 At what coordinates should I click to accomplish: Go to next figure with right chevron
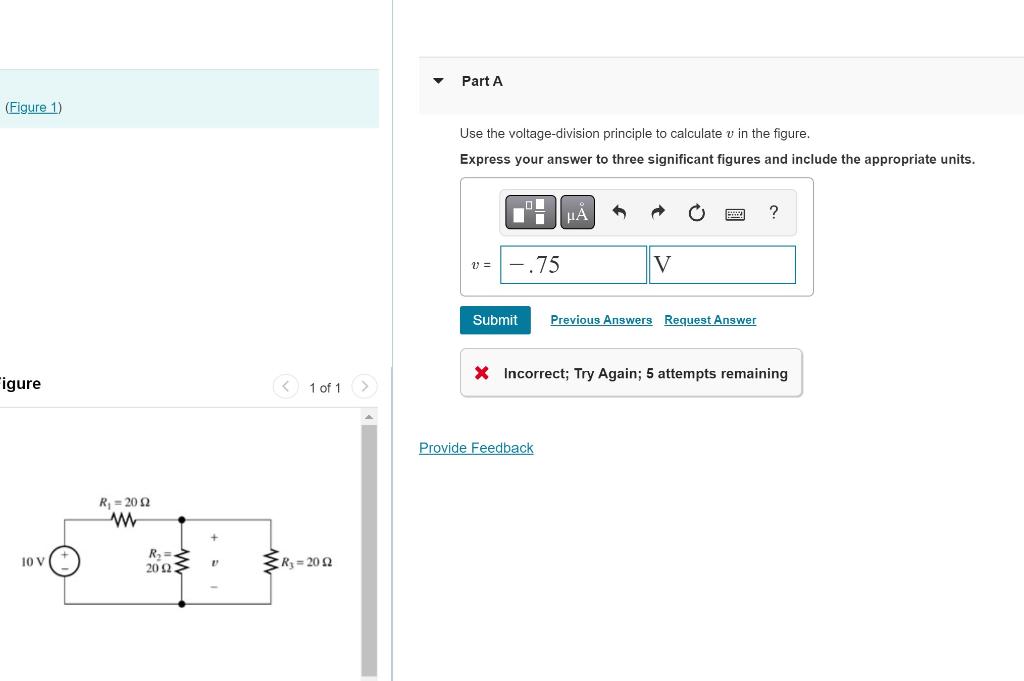tap(364, 386)
